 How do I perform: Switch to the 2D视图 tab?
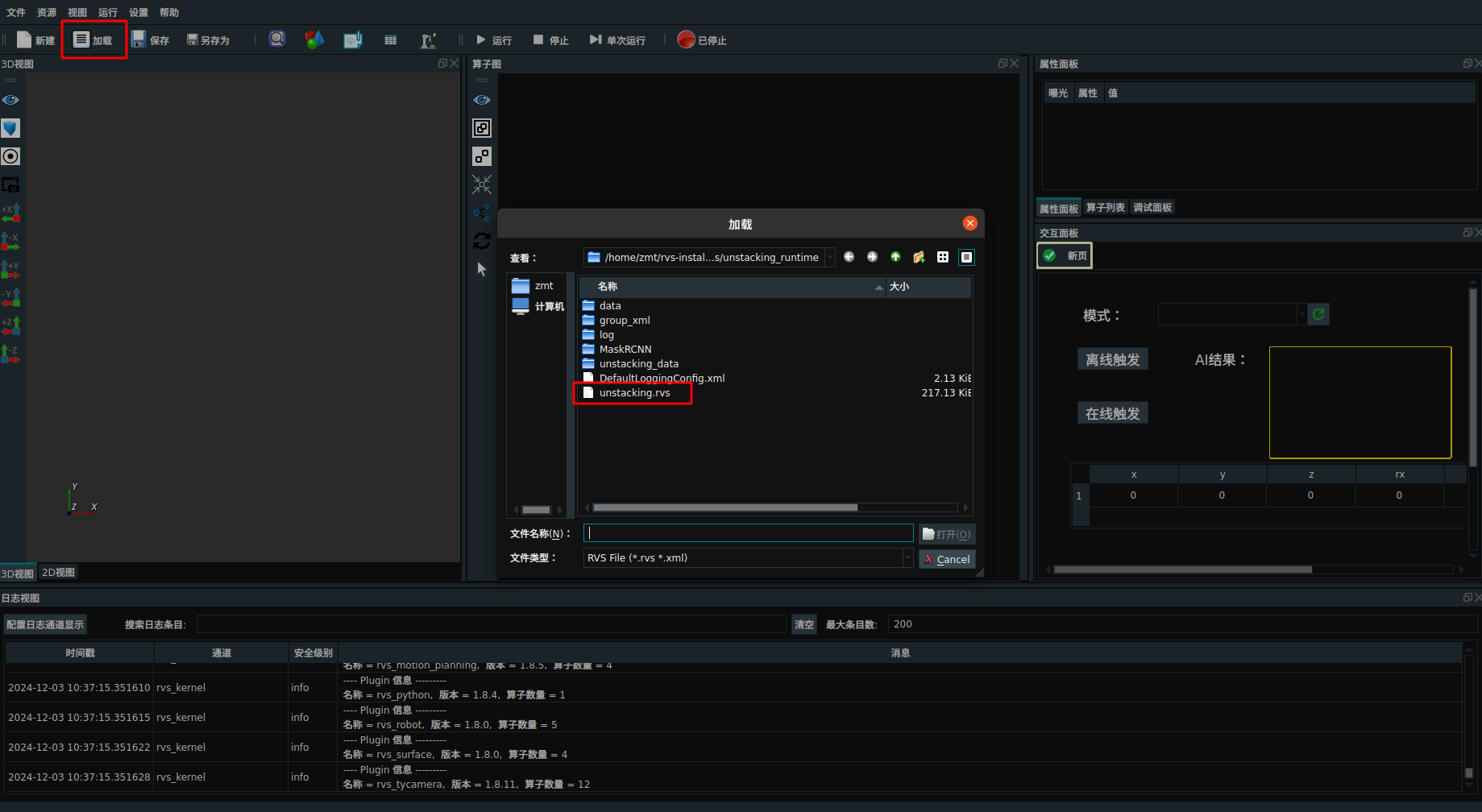pyautogui.click(x=58, y=573)
